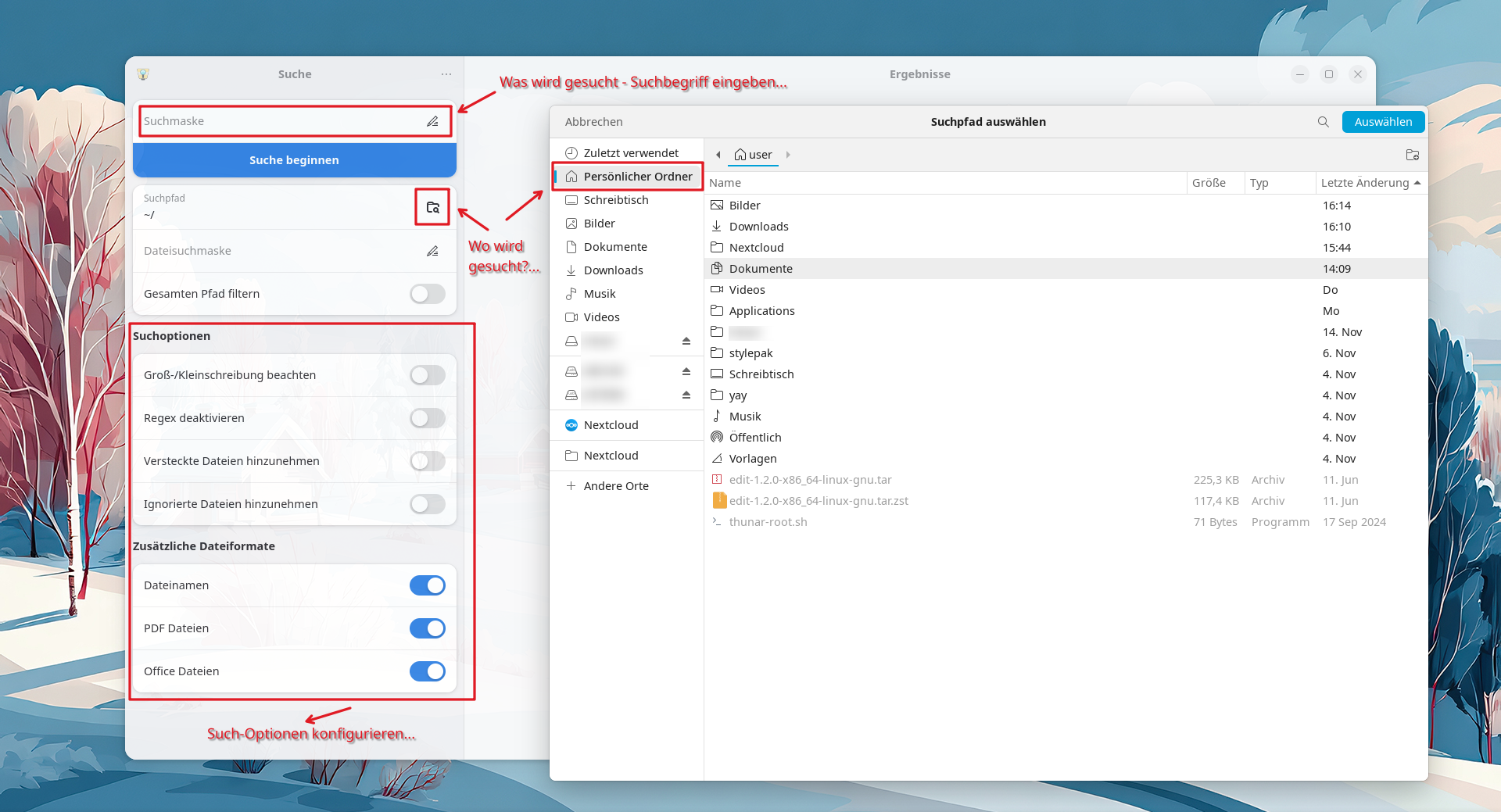Click the edit icon in Suchmaske field
This screenshot has height=812, width=1501.
[432, 121]
